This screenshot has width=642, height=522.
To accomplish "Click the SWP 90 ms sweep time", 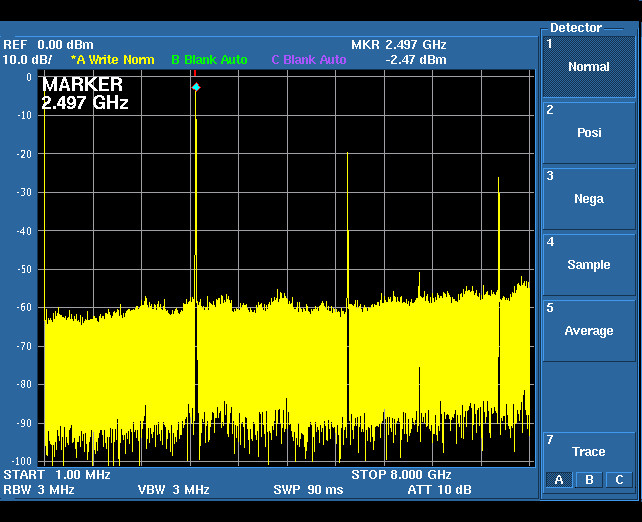I will click(x=308, y=490).
